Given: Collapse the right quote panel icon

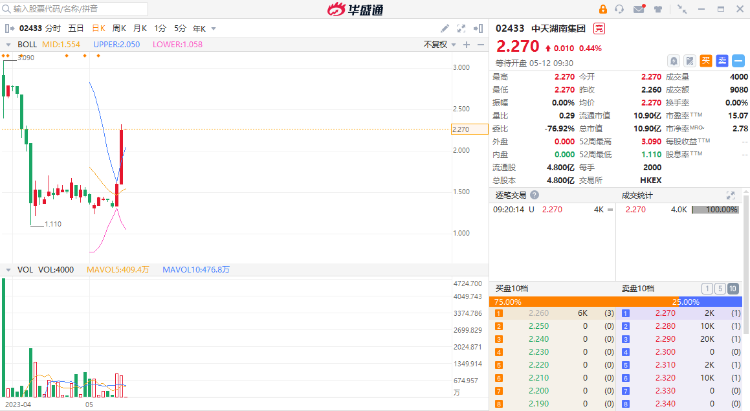Looking at the screenshot, I should [x=478, y=29].
